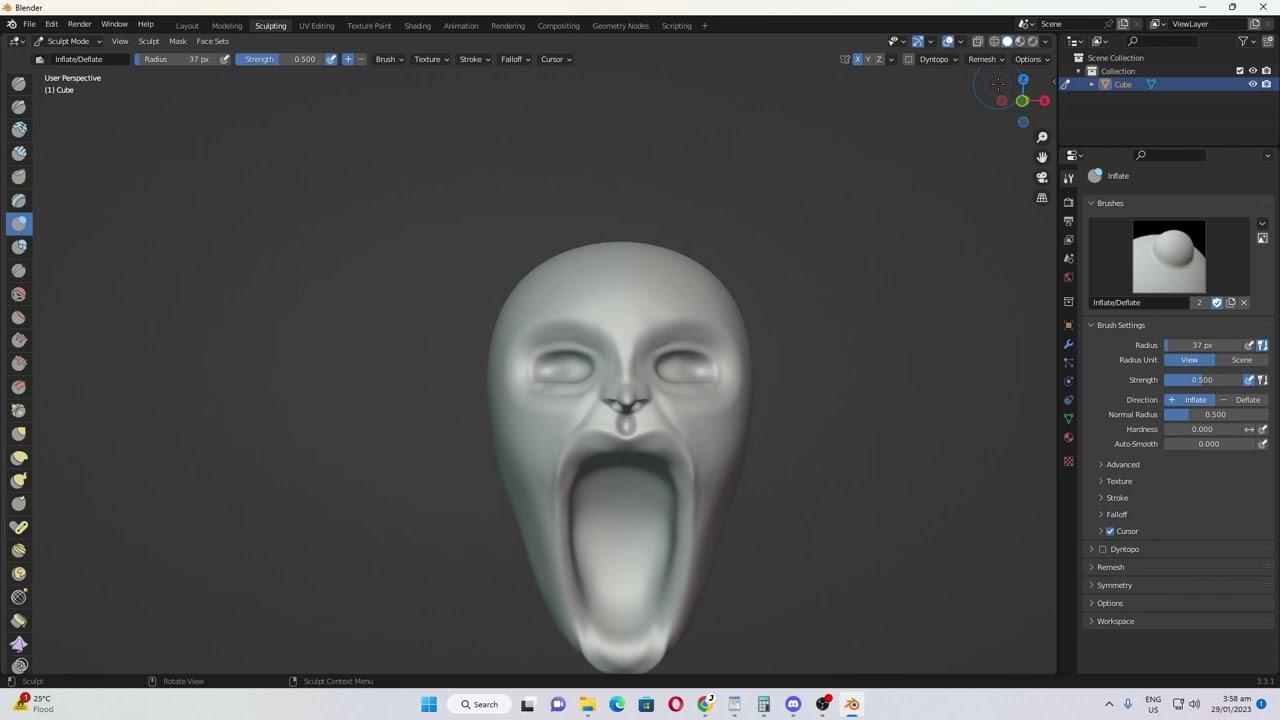The height and width of the screenshot is (720, 1280).
Task: Toggle Y axis symmetry button
Action: click(x=868, y=59)
